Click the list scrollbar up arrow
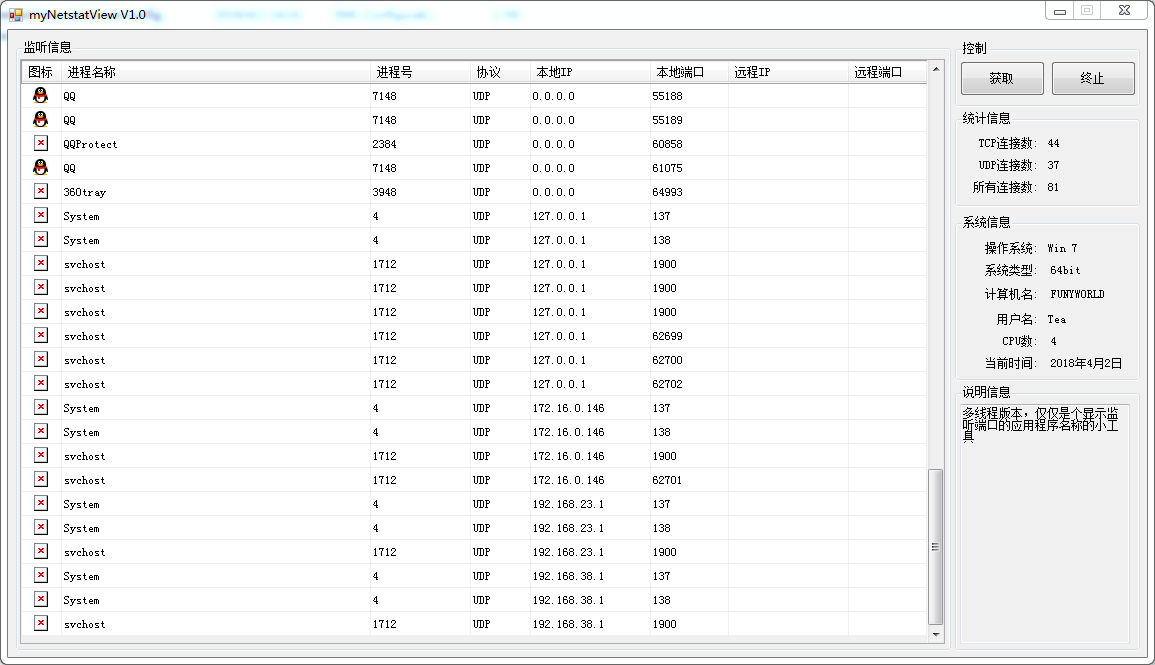Viewport: 1155px width, 665px height. (x=935, y=69)
